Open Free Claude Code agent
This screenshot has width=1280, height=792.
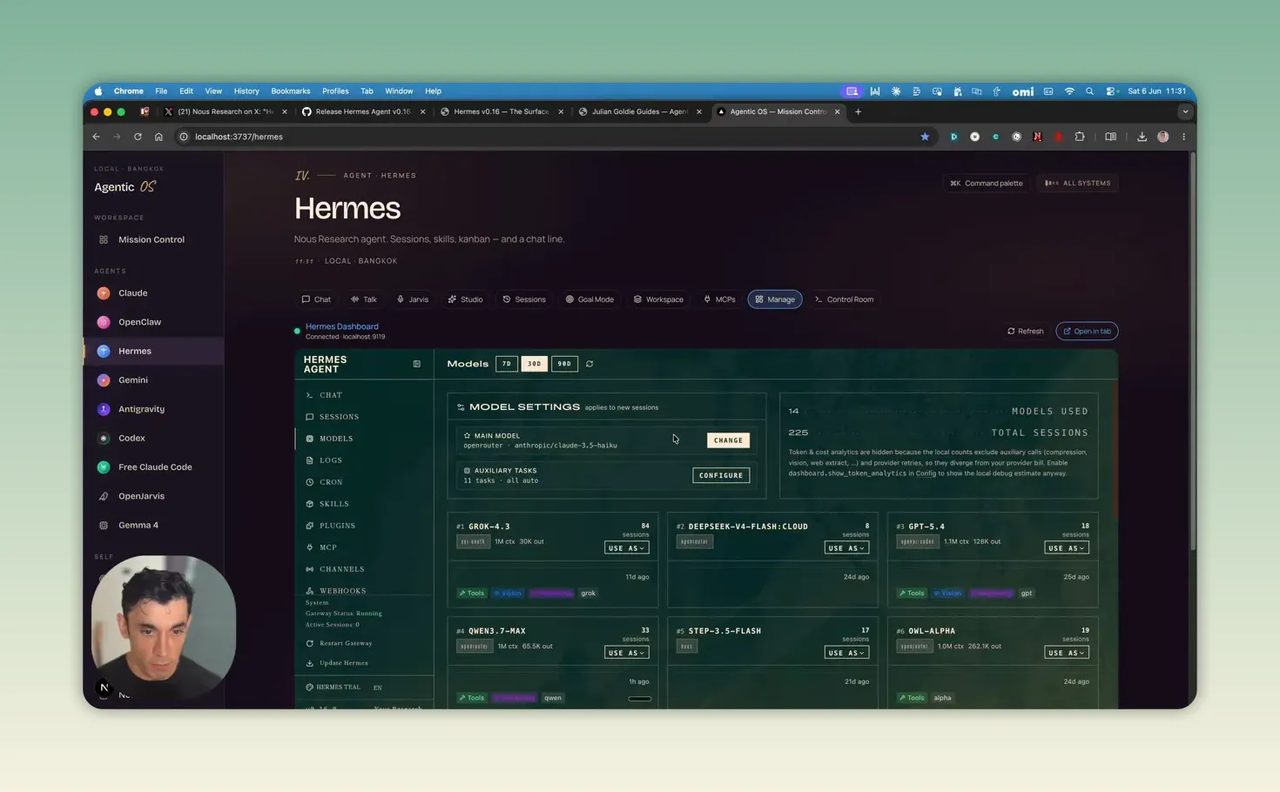click(155, 467)
